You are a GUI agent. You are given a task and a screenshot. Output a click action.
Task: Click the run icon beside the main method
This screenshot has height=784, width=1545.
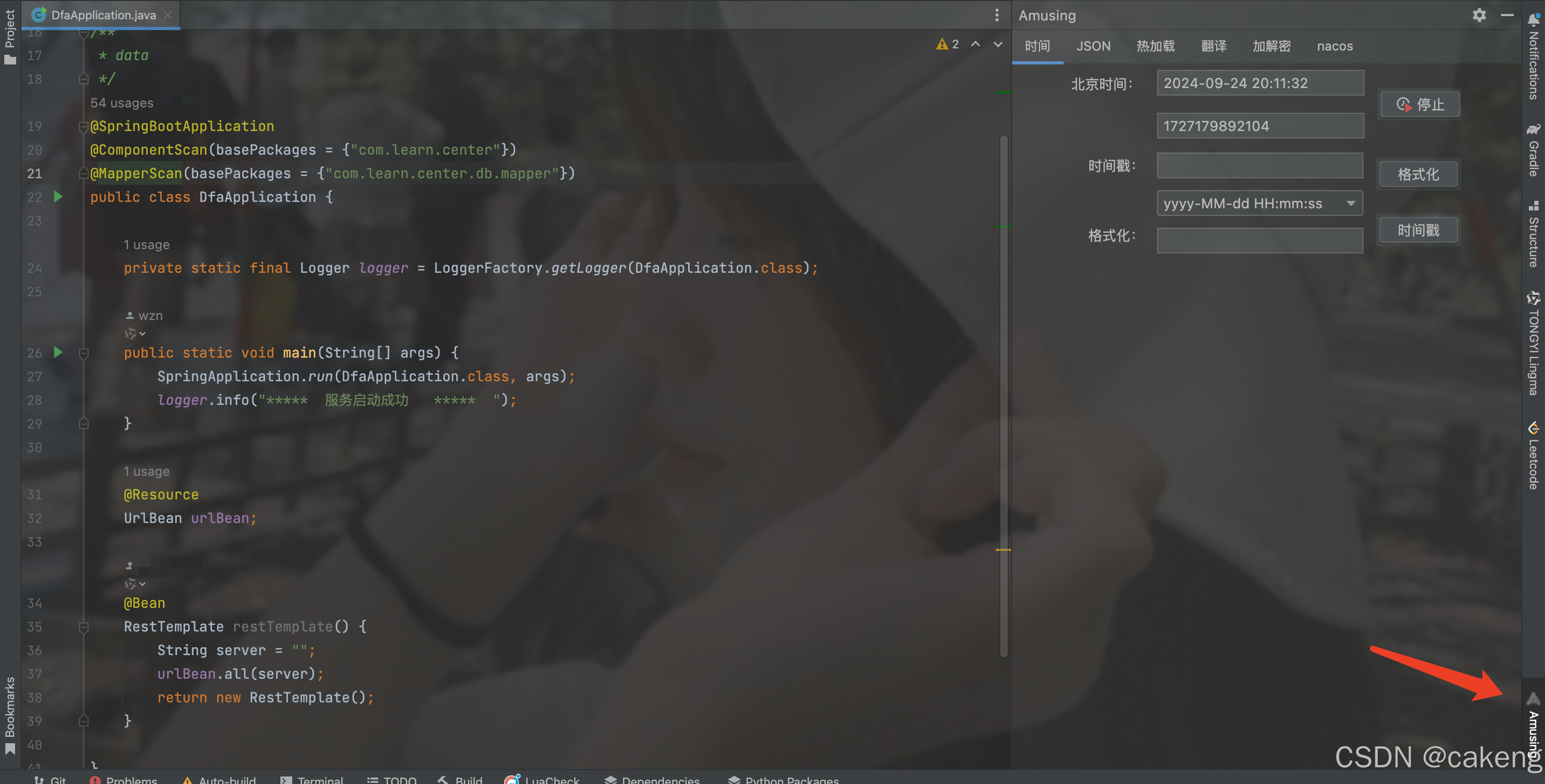coord(58,352)
